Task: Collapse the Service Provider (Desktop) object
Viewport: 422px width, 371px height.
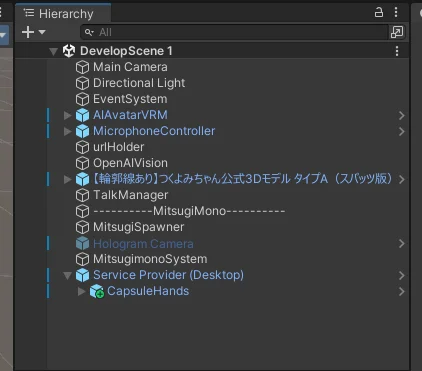Action: [68, 276]
